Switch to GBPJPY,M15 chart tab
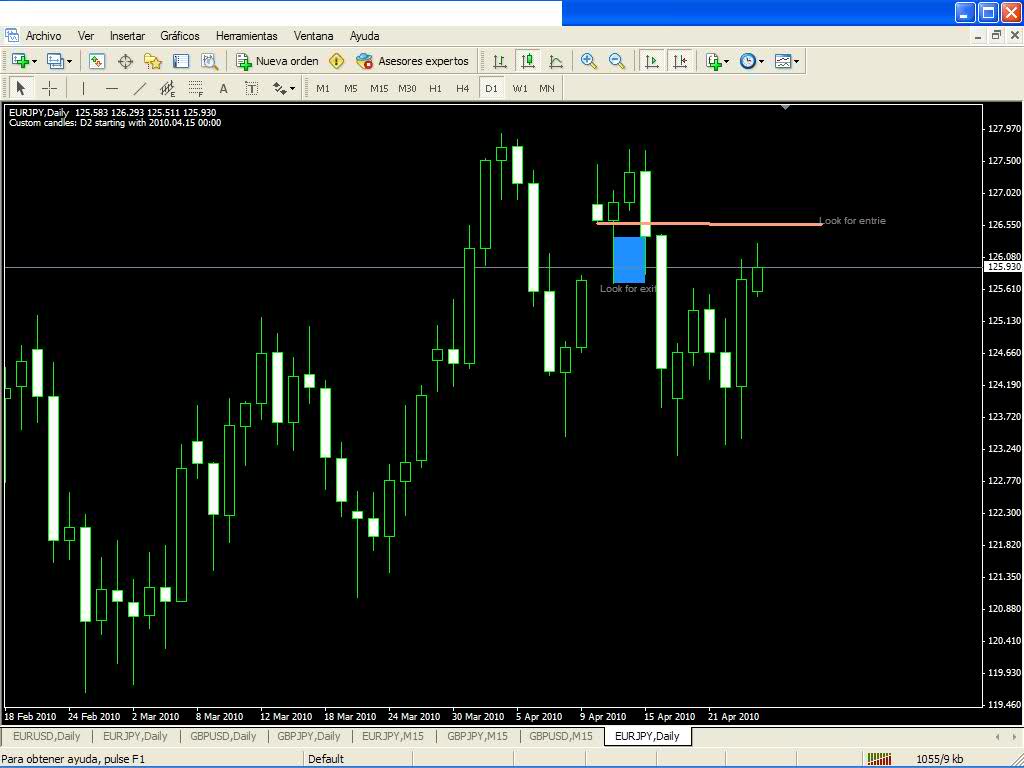Screen dimensions: 1024x768 click(477, 736)
